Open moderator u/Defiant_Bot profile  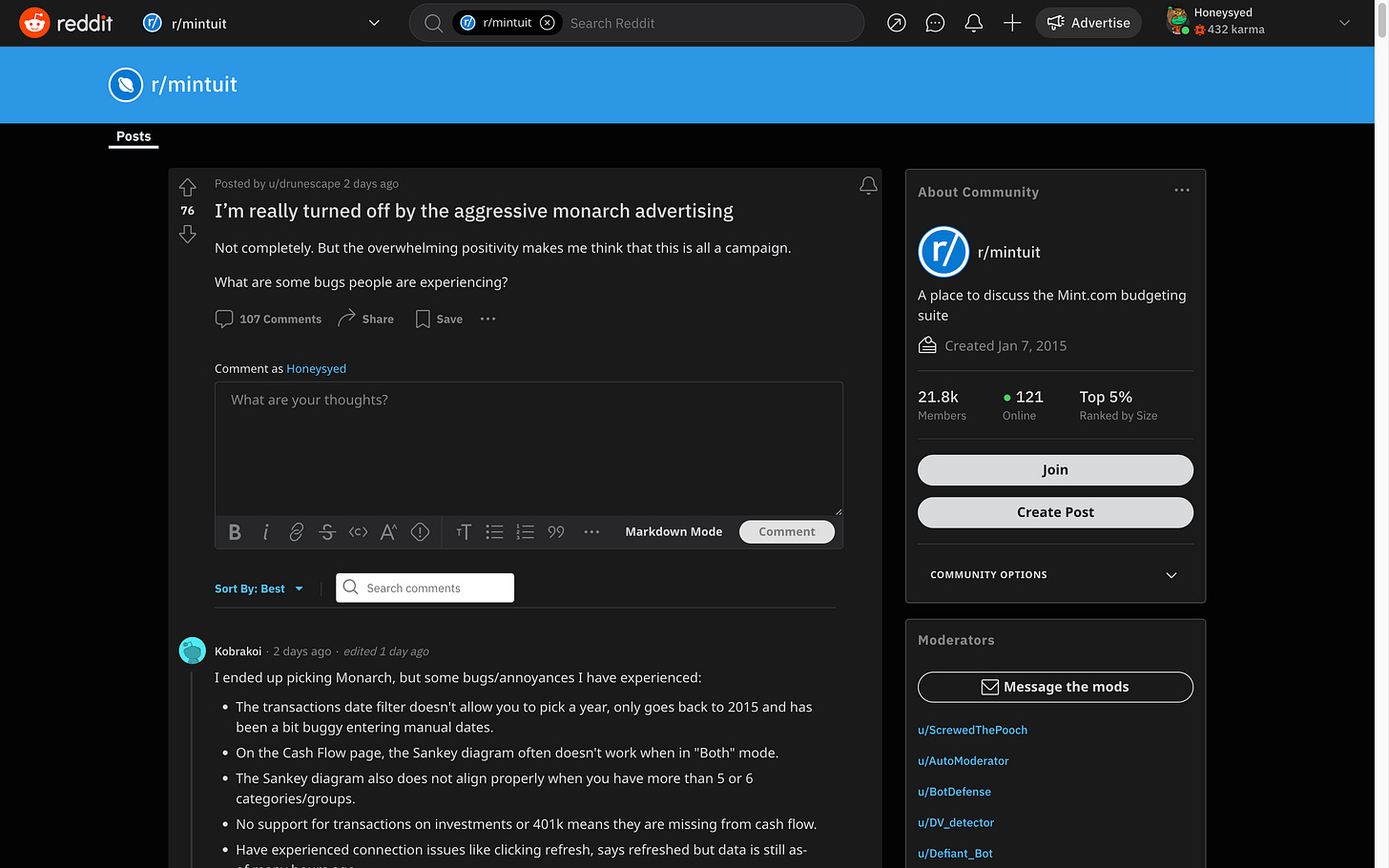pos(955,854)
